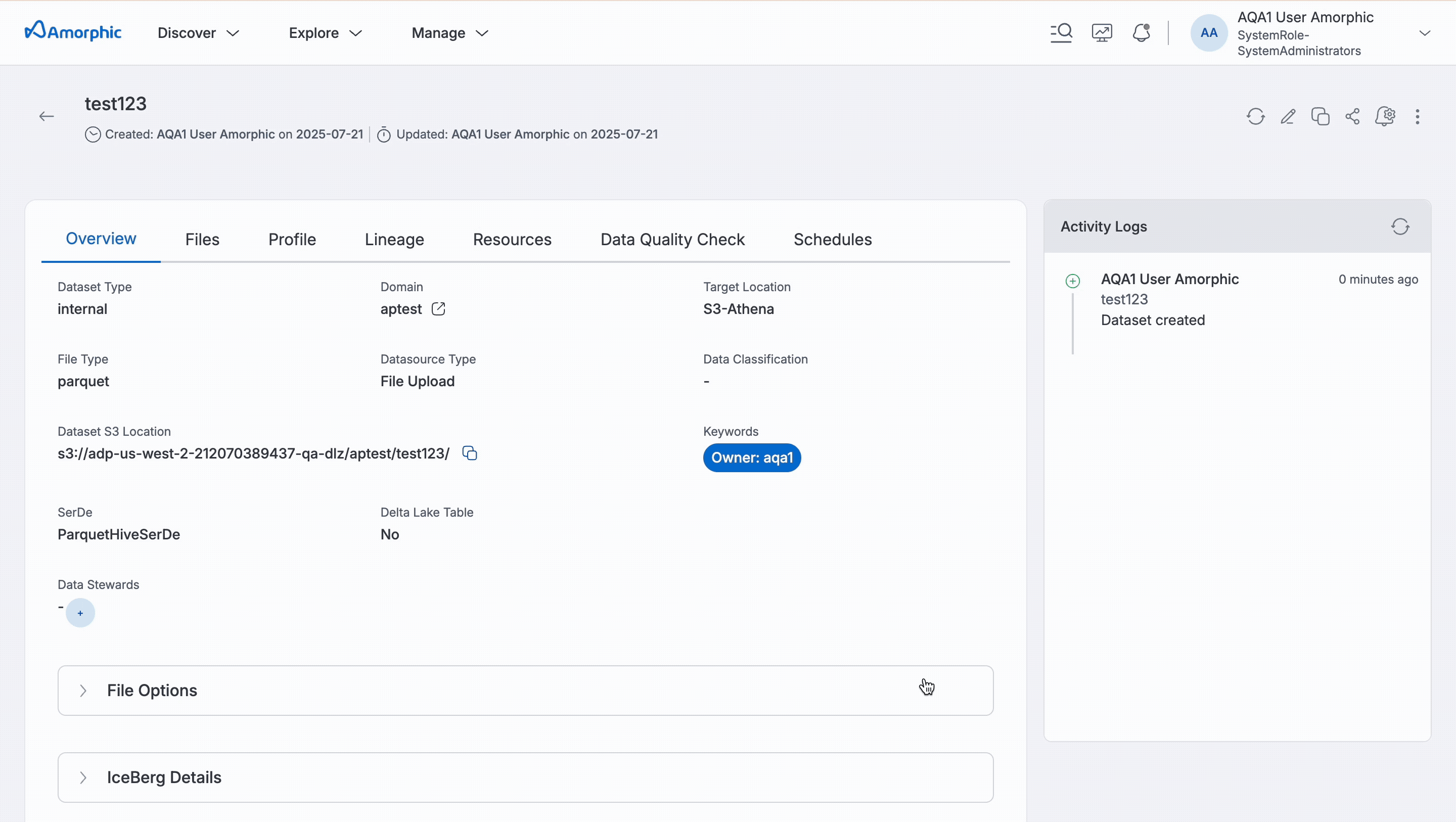Click the clone dataset icon
Viewport: 1456px width, 822px height.
pos(1321,116)
